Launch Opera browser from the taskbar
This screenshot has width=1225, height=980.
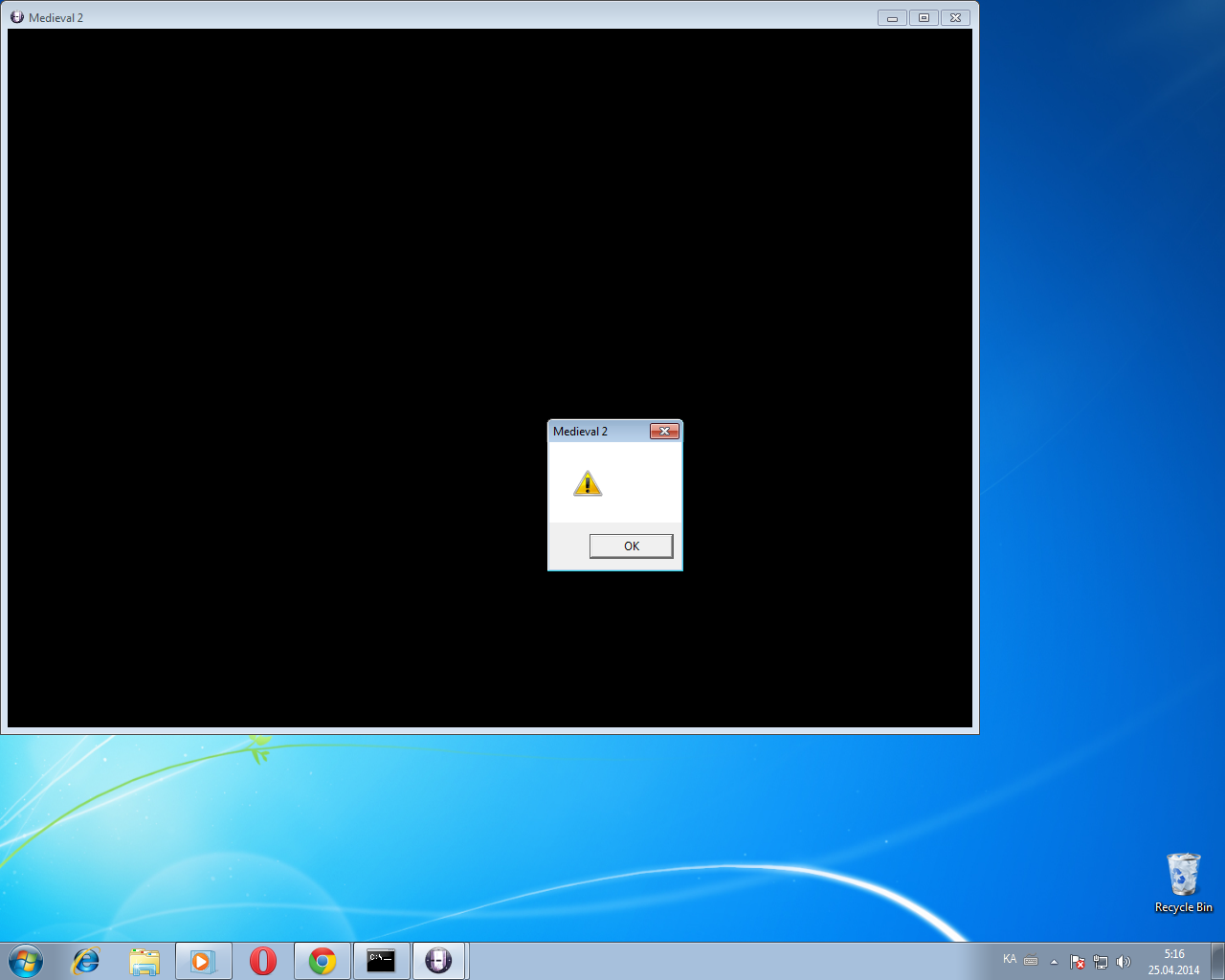click(x=262, y=961)
